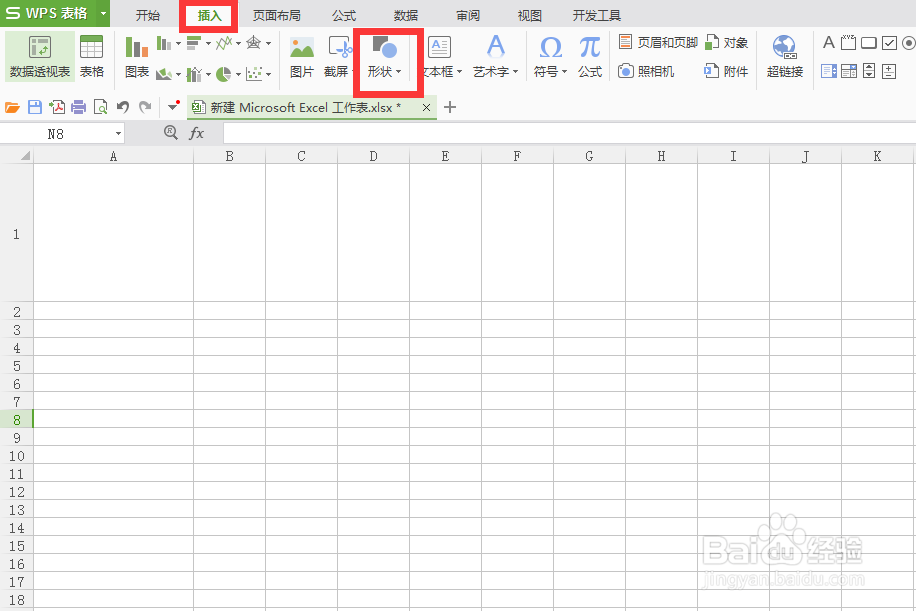Screen dimensions: 916x611
Task: Click the print icon
Action: tap(78, 107)
